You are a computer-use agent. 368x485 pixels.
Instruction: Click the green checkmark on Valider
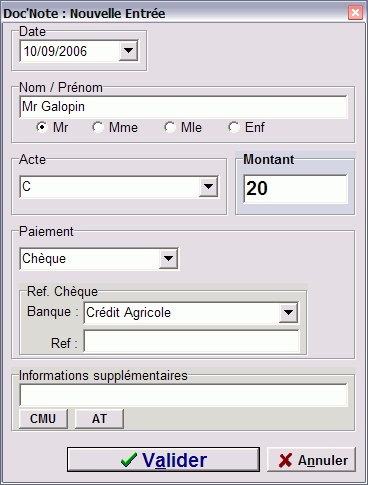point(129,460)
